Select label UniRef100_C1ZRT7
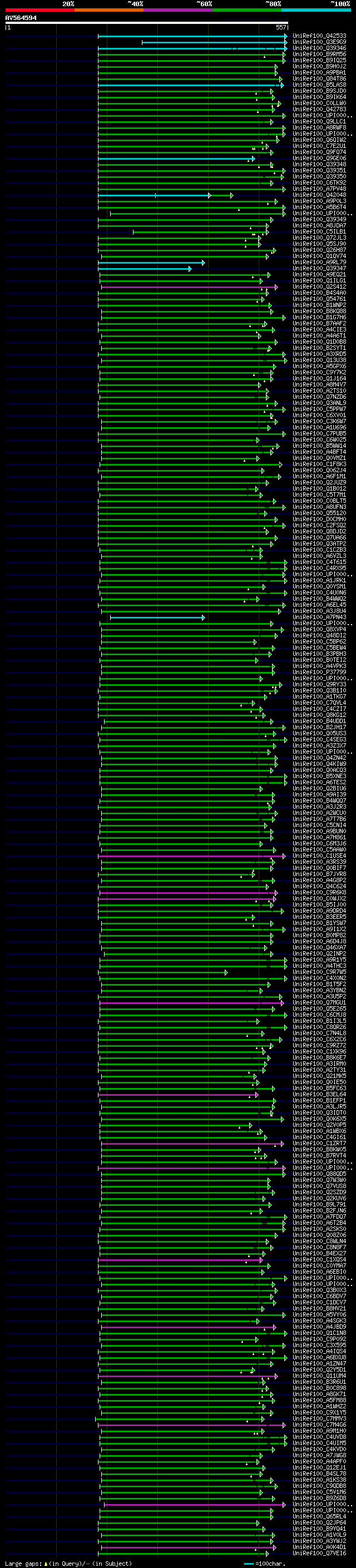 click(319, 1143)
